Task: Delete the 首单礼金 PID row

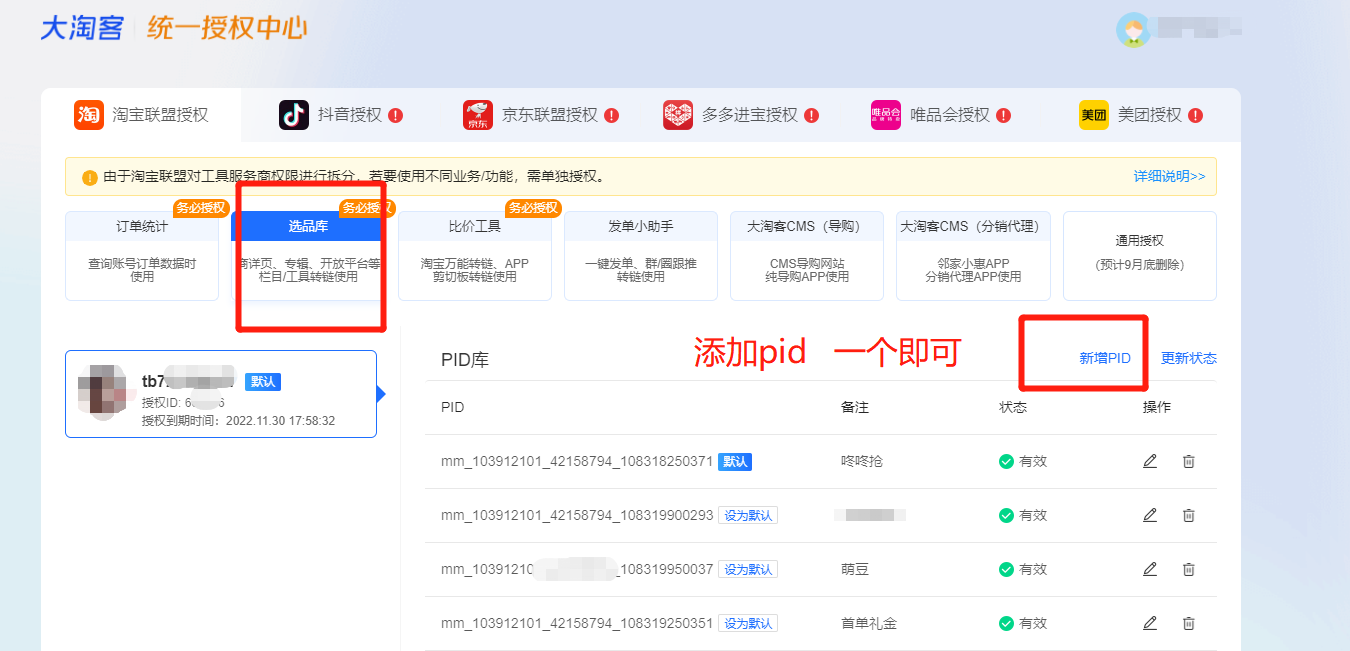Action: pyautogui.click(x=1188, y=623)
